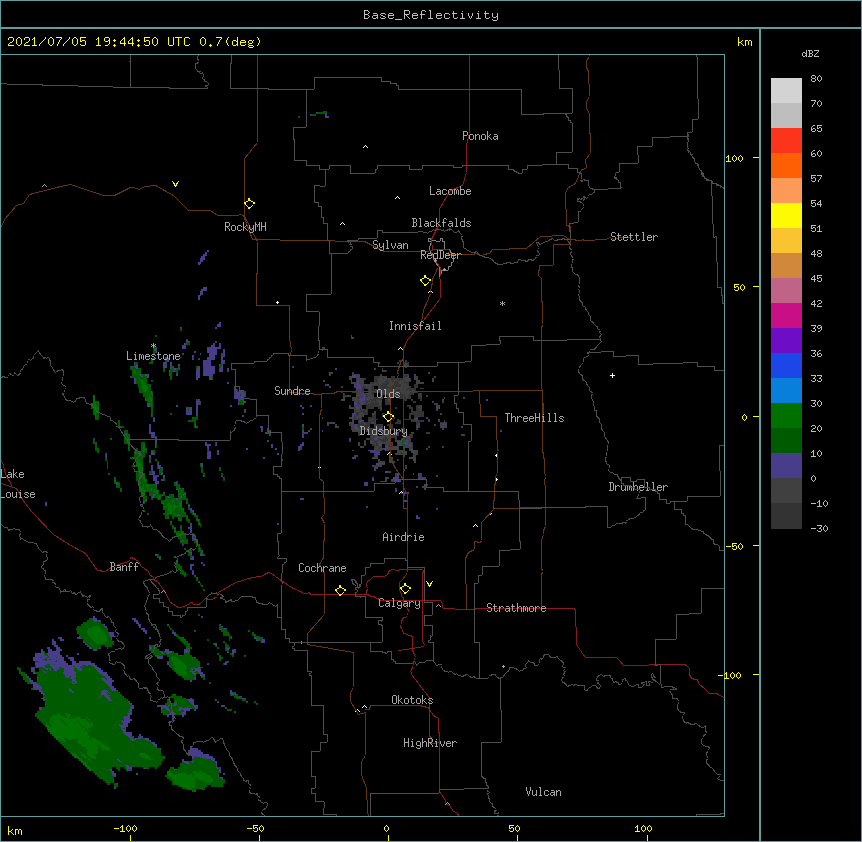Click the Olds town label
Image resolution: width=862 pixels, height=842 pixels.
coord(388,394)
